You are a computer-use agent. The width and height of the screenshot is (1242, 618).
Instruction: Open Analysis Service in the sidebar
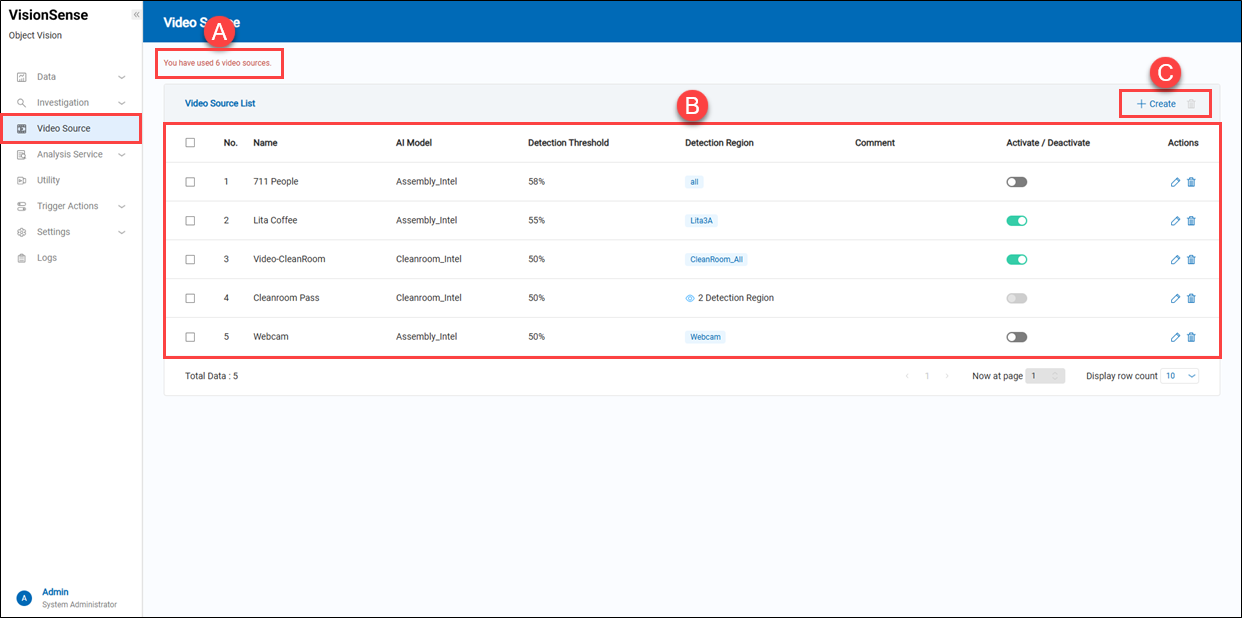(70, 155)
